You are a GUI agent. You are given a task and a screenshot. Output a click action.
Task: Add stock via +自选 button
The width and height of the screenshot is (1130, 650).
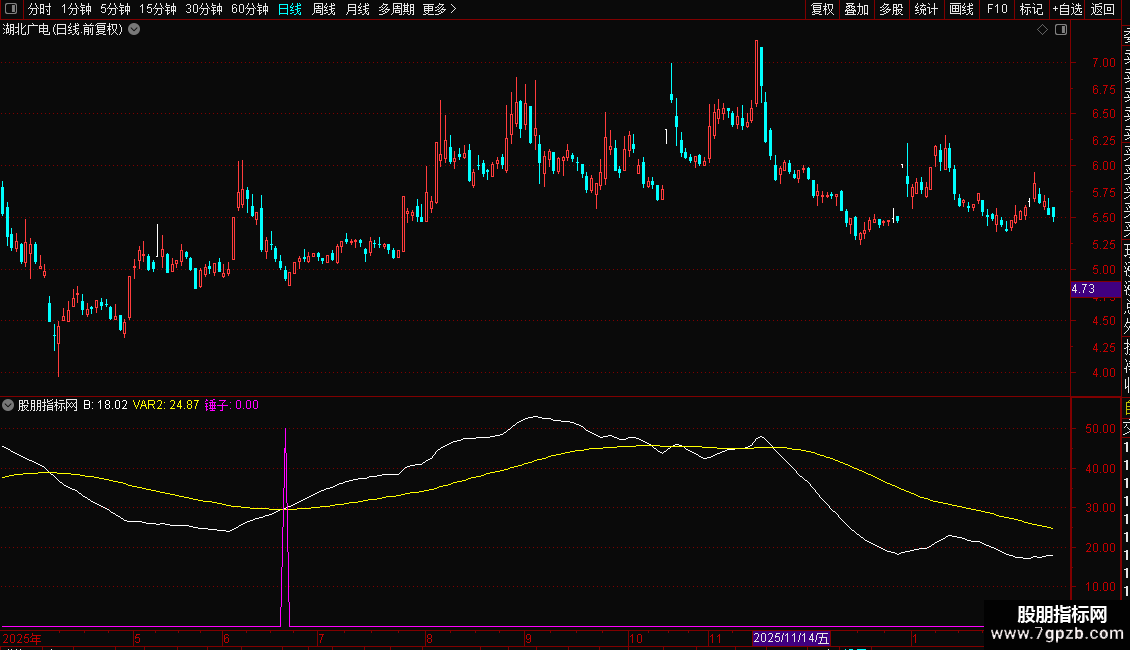(x=1067, y=9)
